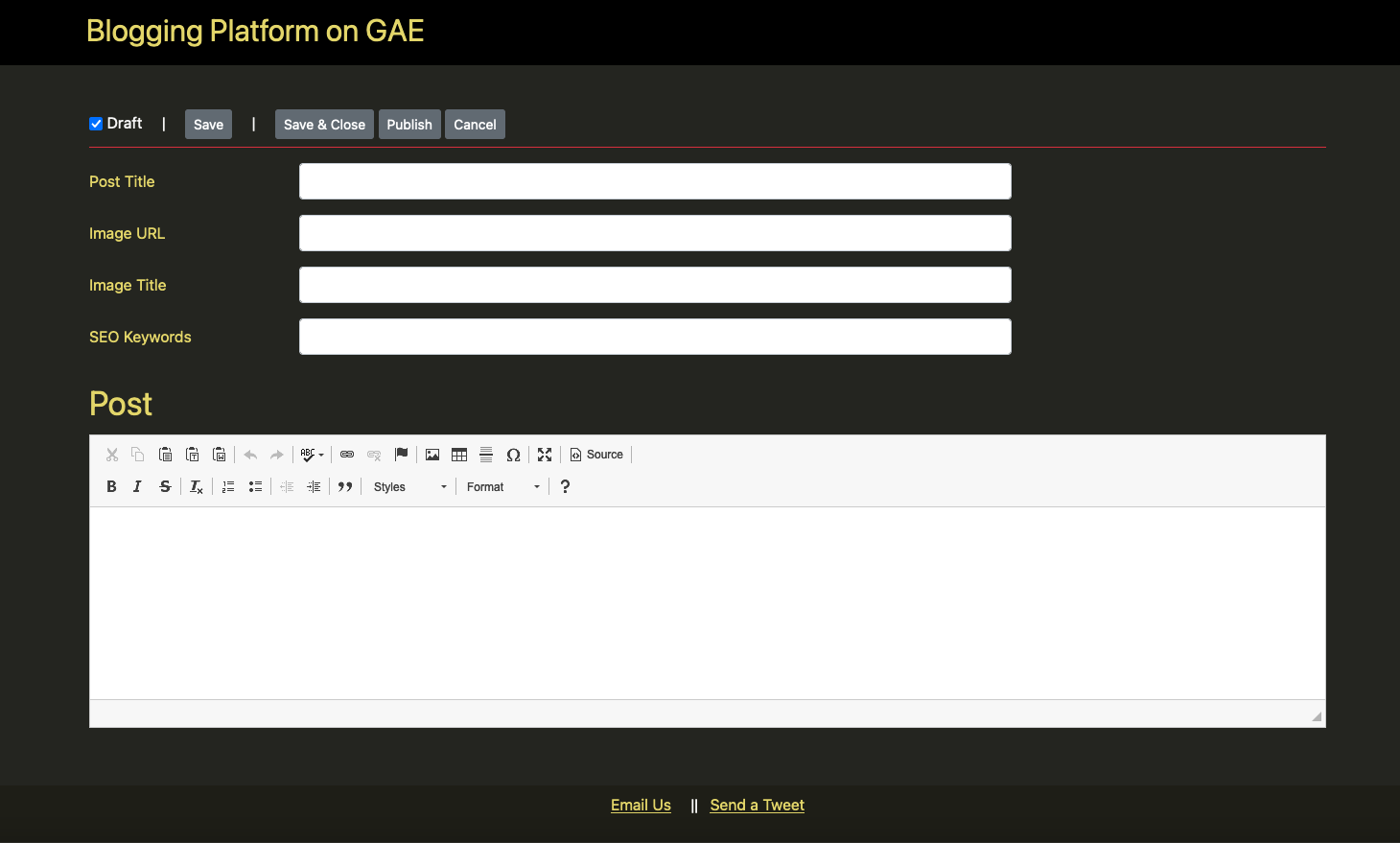Uncheck the Draft checkbox
Screen dimensions: 1400x843
click(x=96, y=123)
